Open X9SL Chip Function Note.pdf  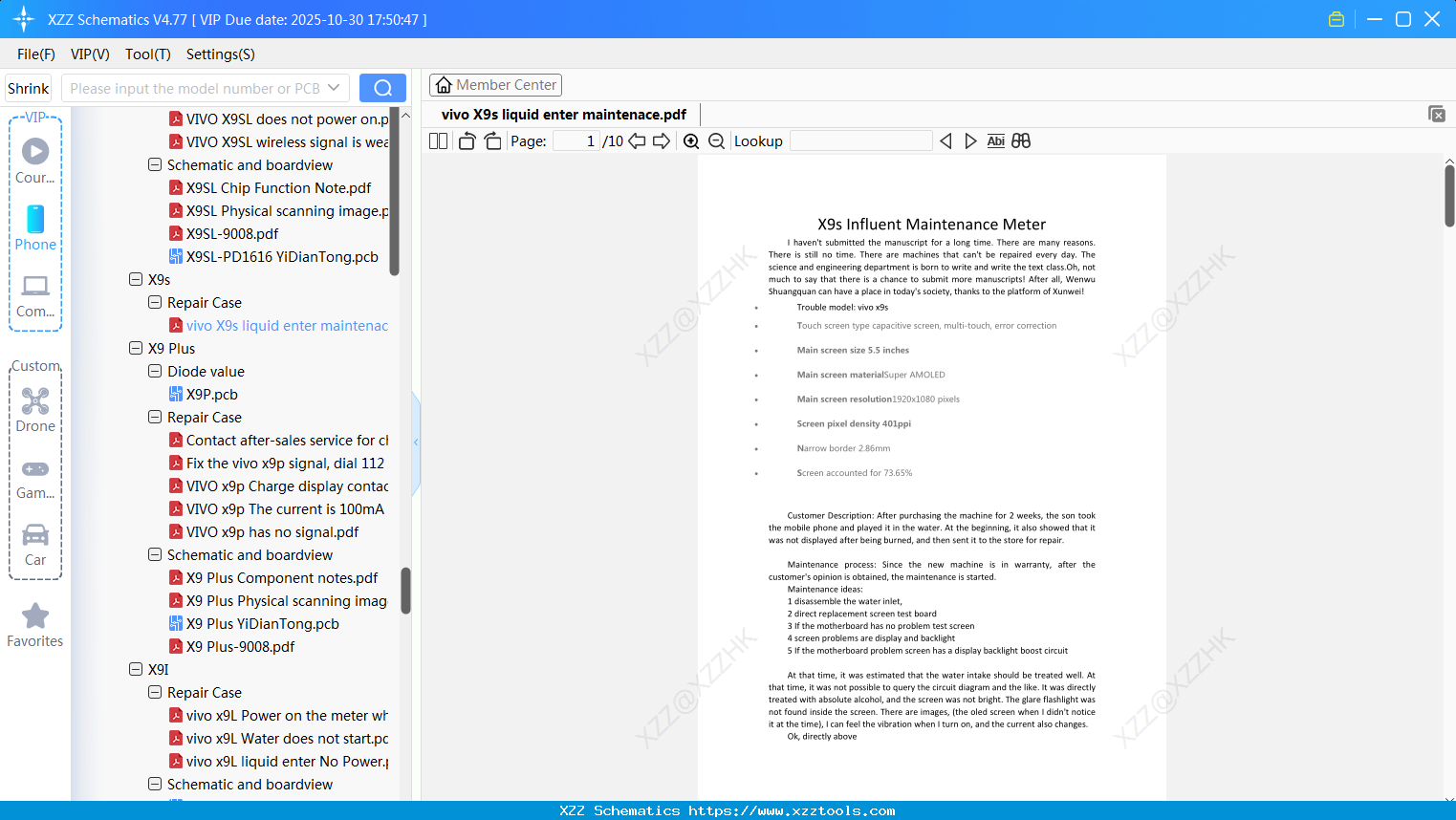tap(270, 188)
